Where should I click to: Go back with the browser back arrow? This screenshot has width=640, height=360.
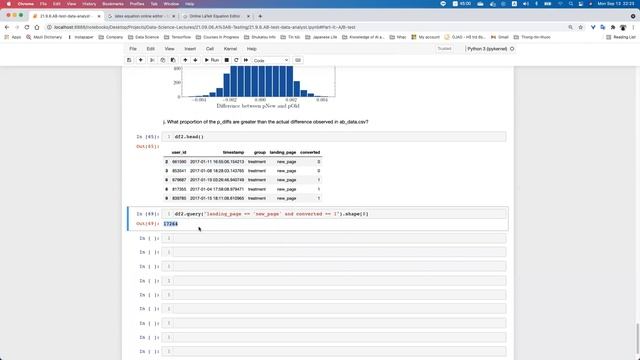(x=7, y=27)
